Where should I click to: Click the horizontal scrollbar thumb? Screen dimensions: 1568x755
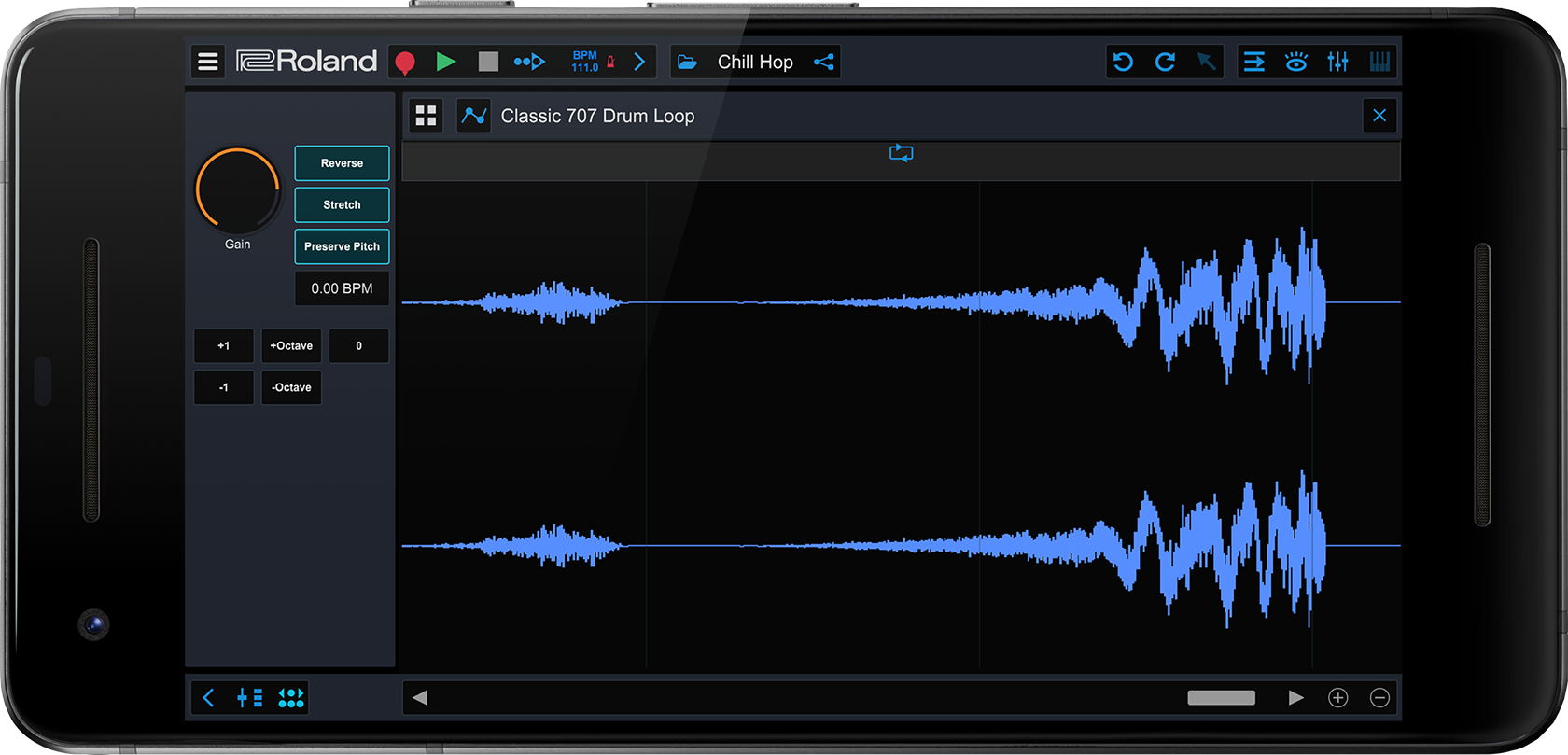tap(1221, 697)
